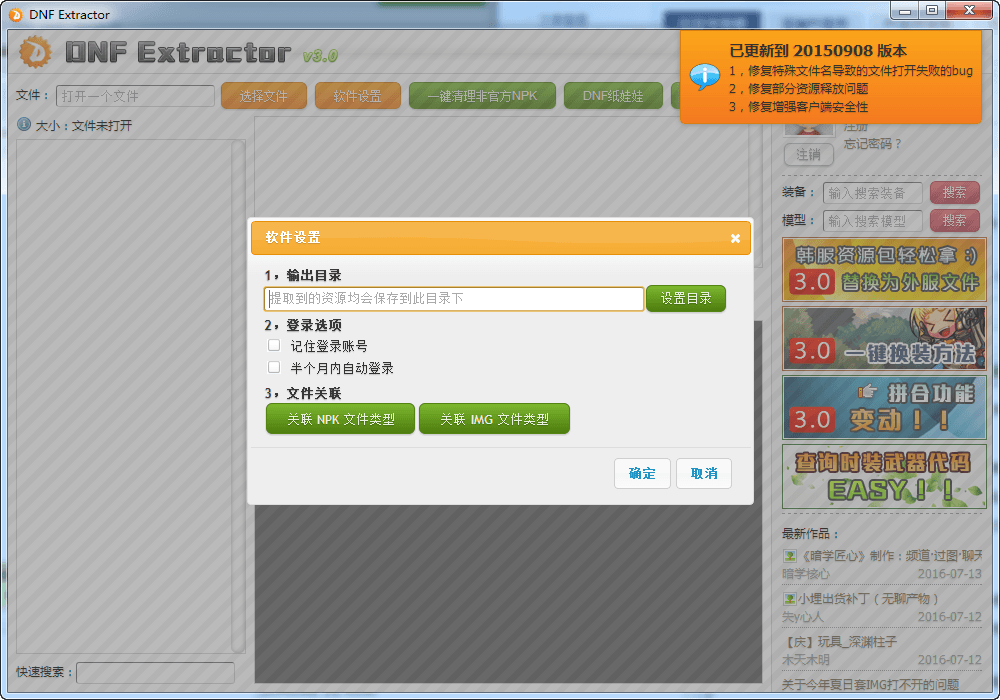Open the 拼合功能变动 banner
1000x700 pixels.
click(885, 407)
